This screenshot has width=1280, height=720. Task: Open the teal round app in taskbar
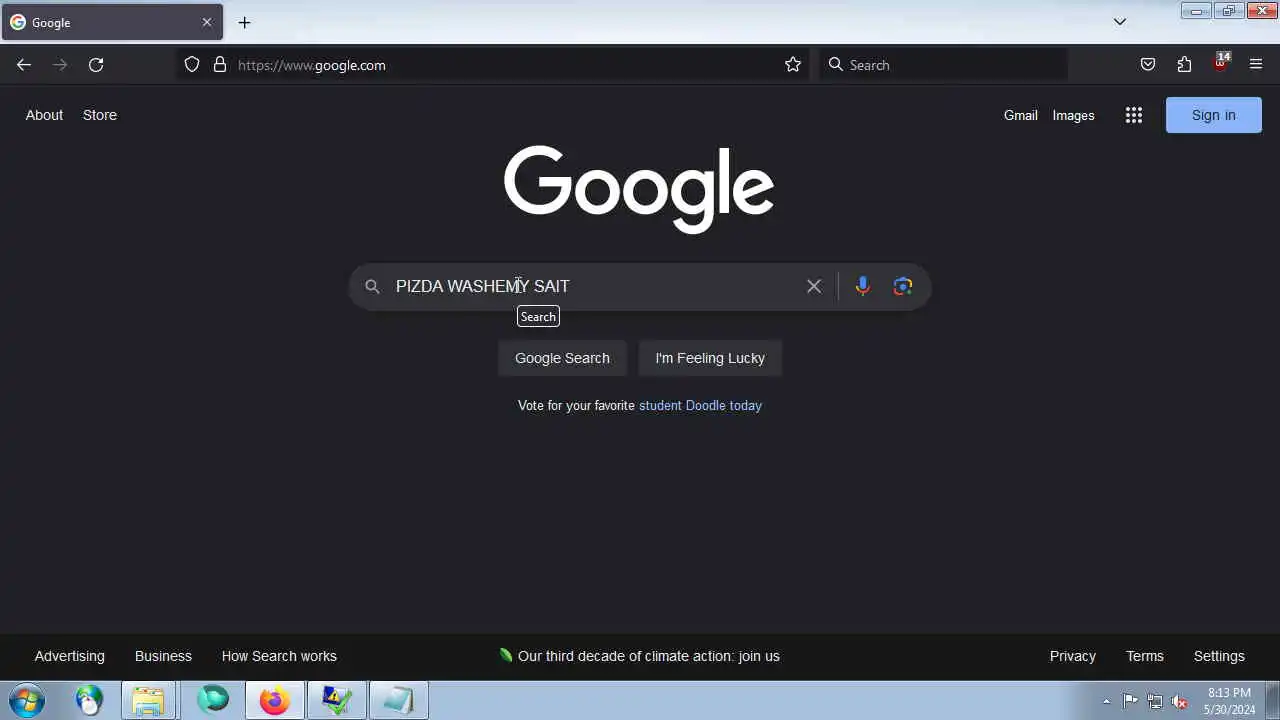click(x=213, y=700)
